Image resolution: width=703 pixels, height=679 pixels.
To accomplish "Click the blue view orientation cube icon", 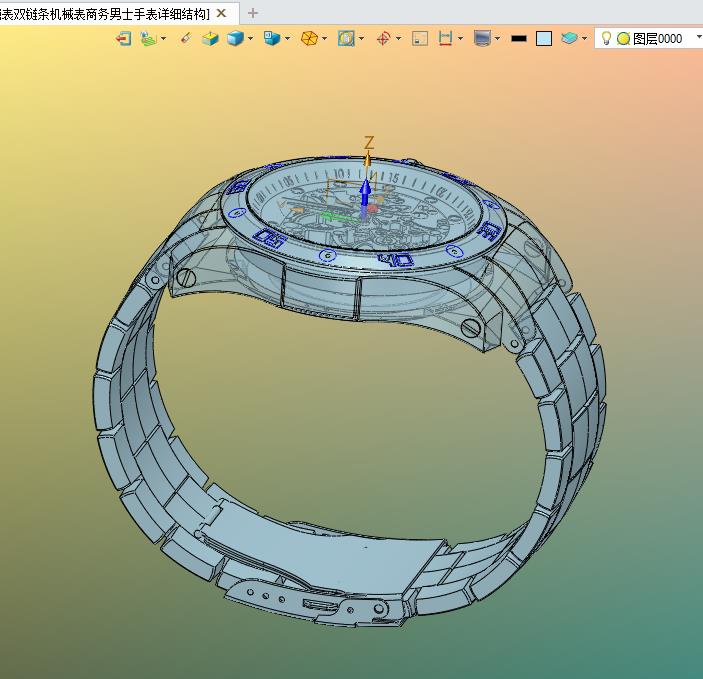I will (x=272, y=39).
